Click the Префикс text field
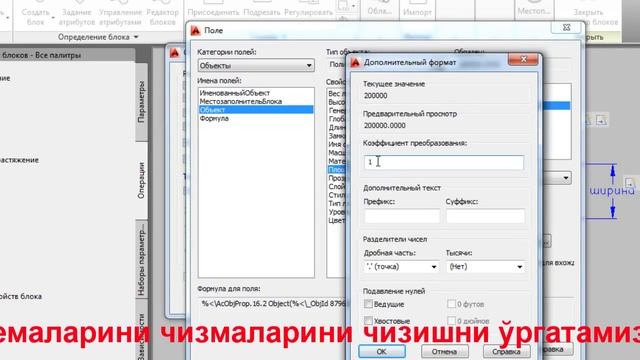 click(x=402, y=216)
